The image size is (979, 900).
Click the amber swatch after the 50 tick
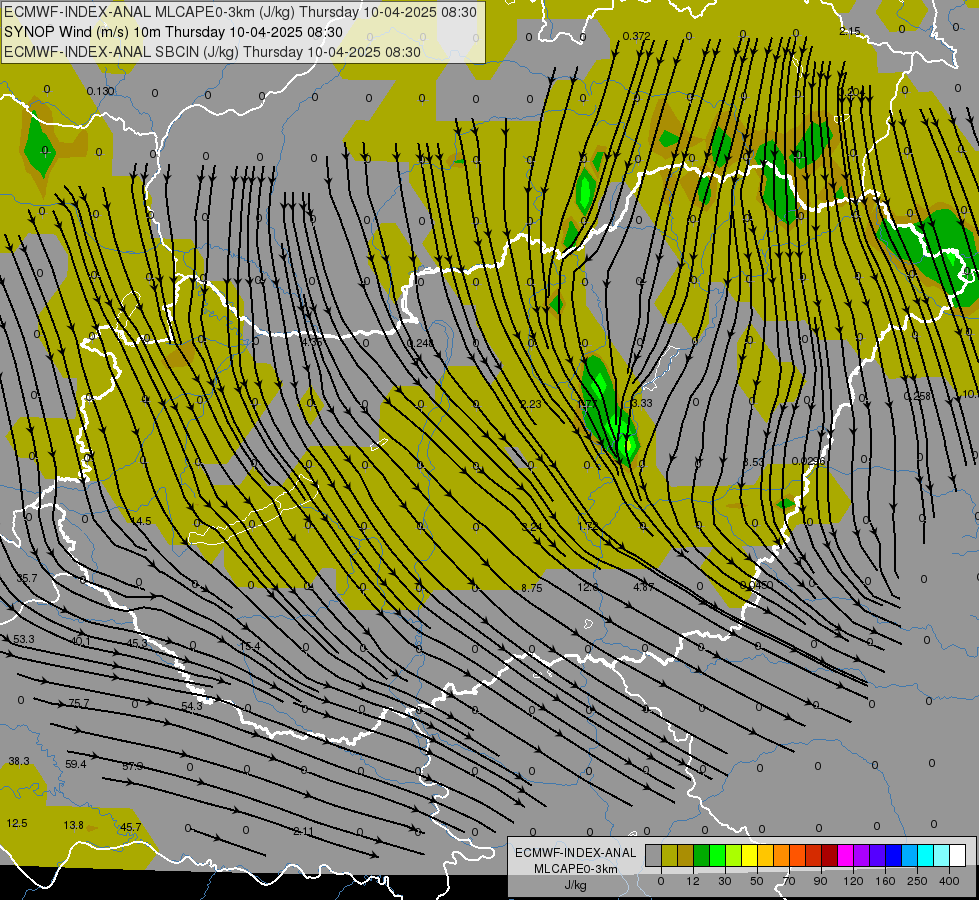765,855
